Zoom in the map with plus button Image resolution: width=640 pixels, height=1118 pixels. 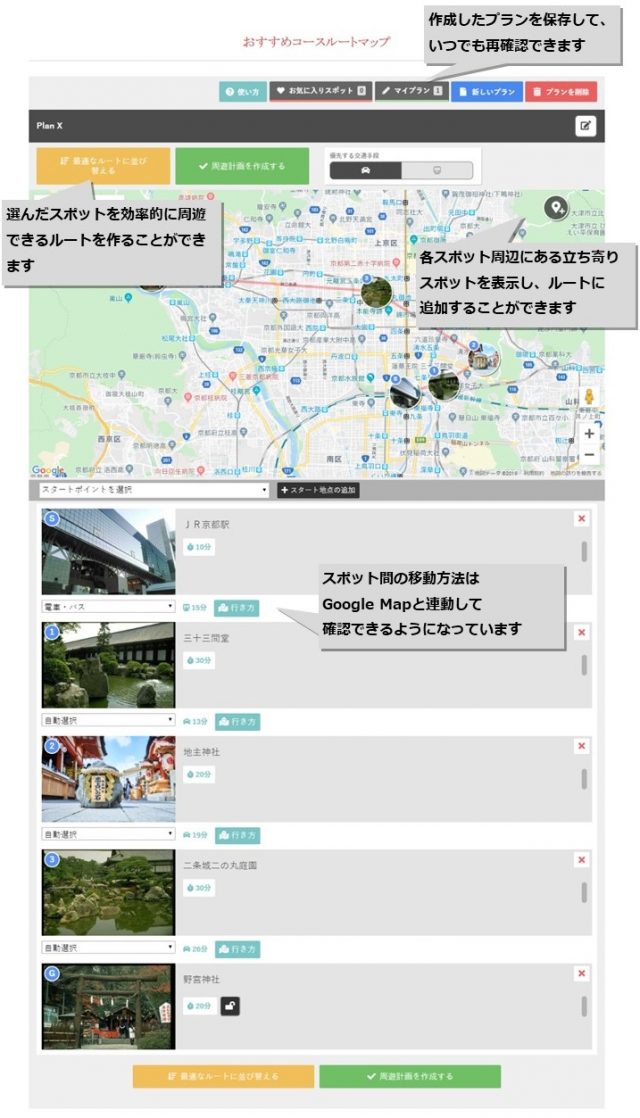[589, 434]
